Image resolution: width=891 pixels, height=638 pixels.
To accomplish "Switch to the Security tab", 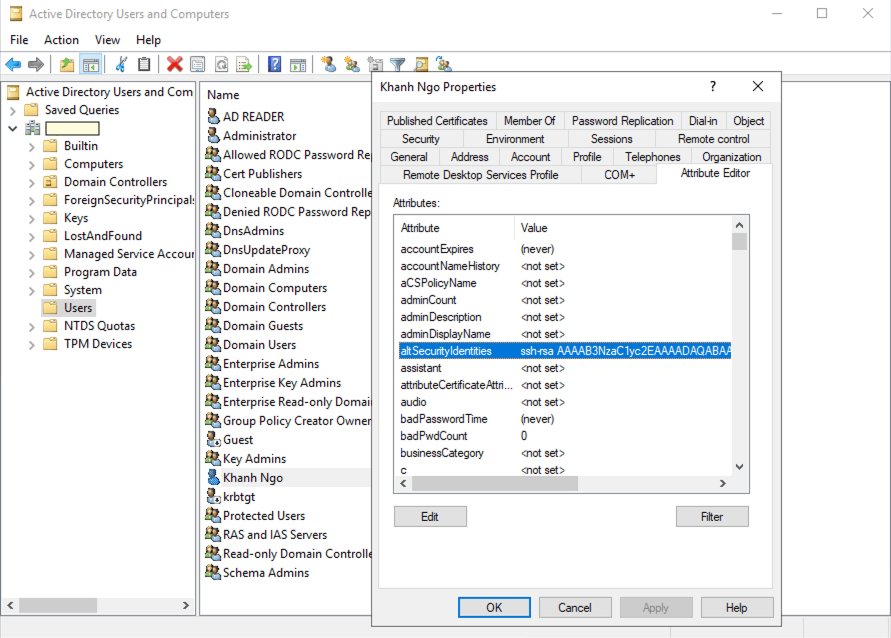I will click(421, 139).
